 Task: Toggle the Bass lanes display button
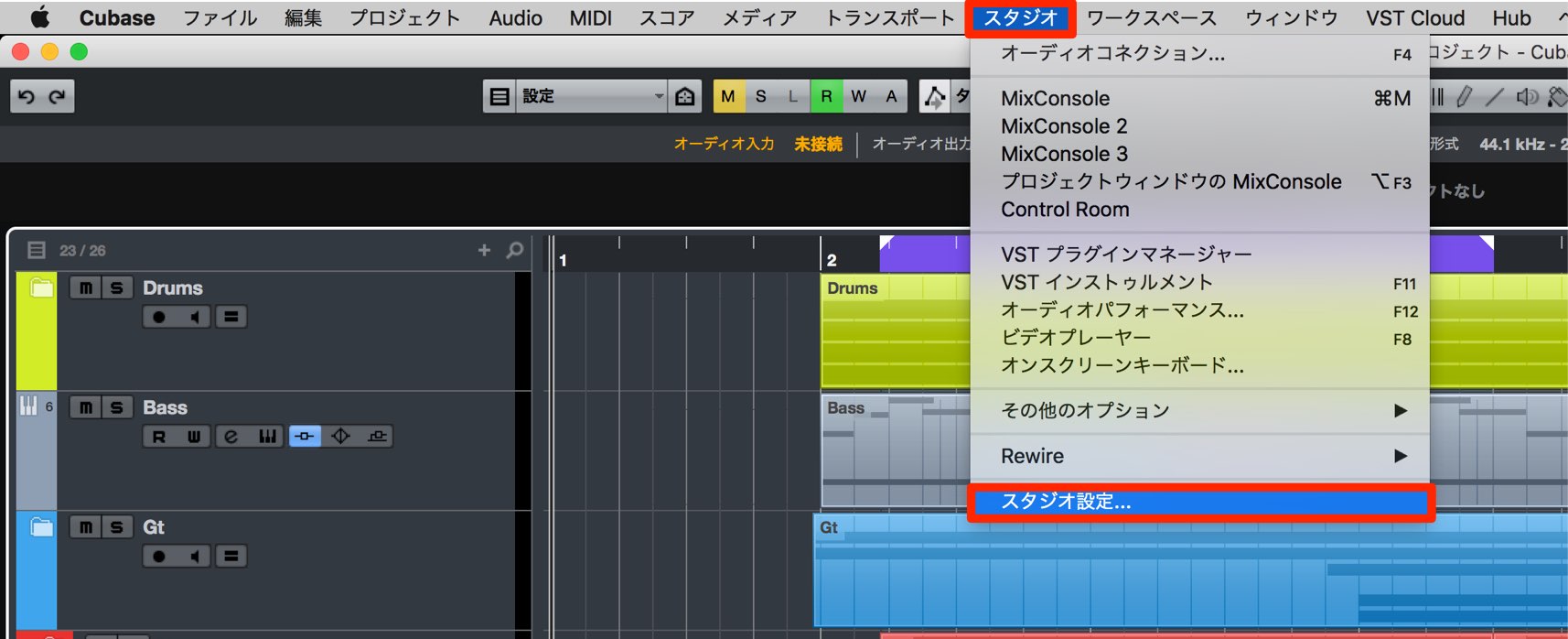pos(376,437)
